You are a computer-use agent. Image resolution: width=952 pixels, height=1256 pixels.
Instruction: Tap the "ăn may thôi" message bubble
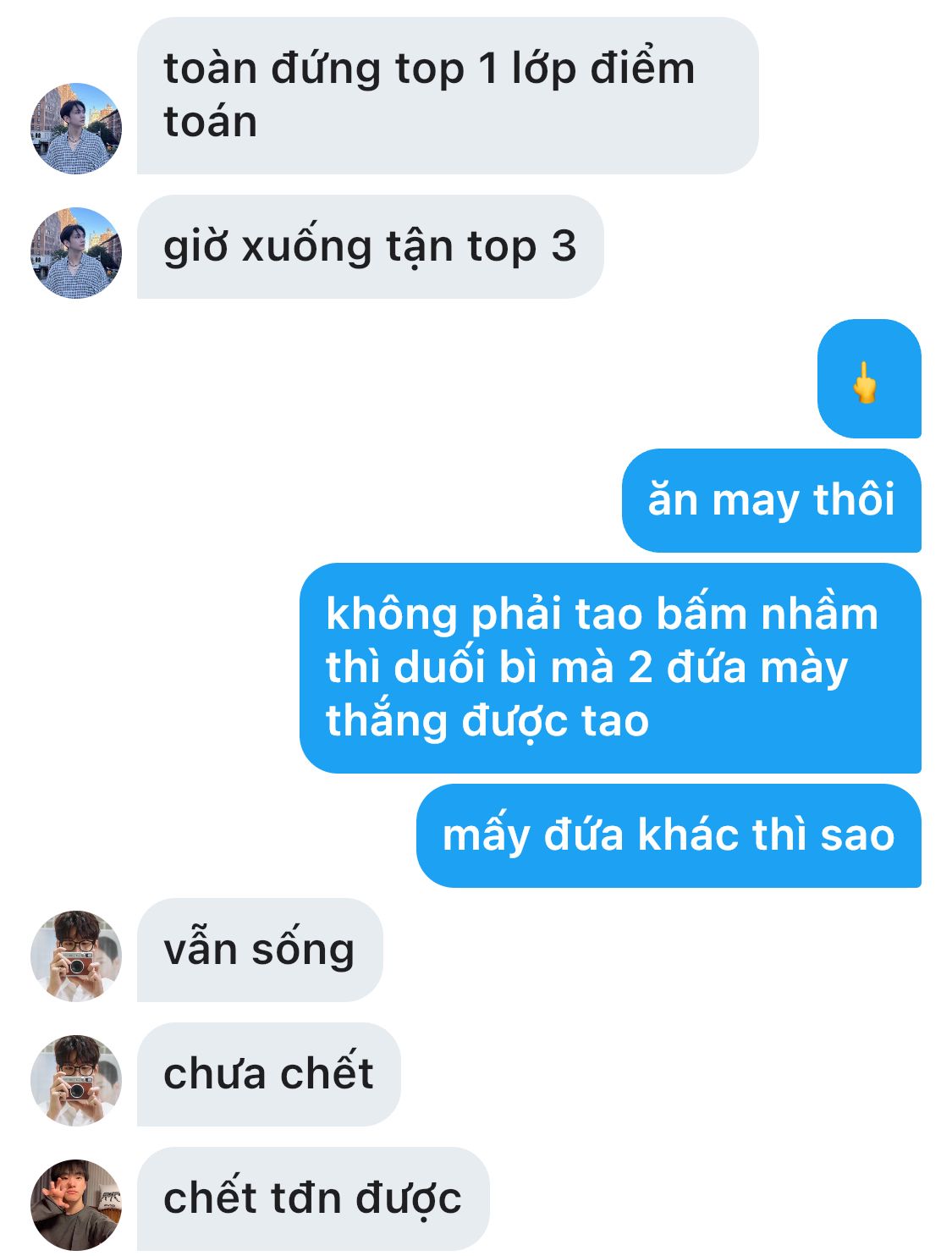click(772, 500)
